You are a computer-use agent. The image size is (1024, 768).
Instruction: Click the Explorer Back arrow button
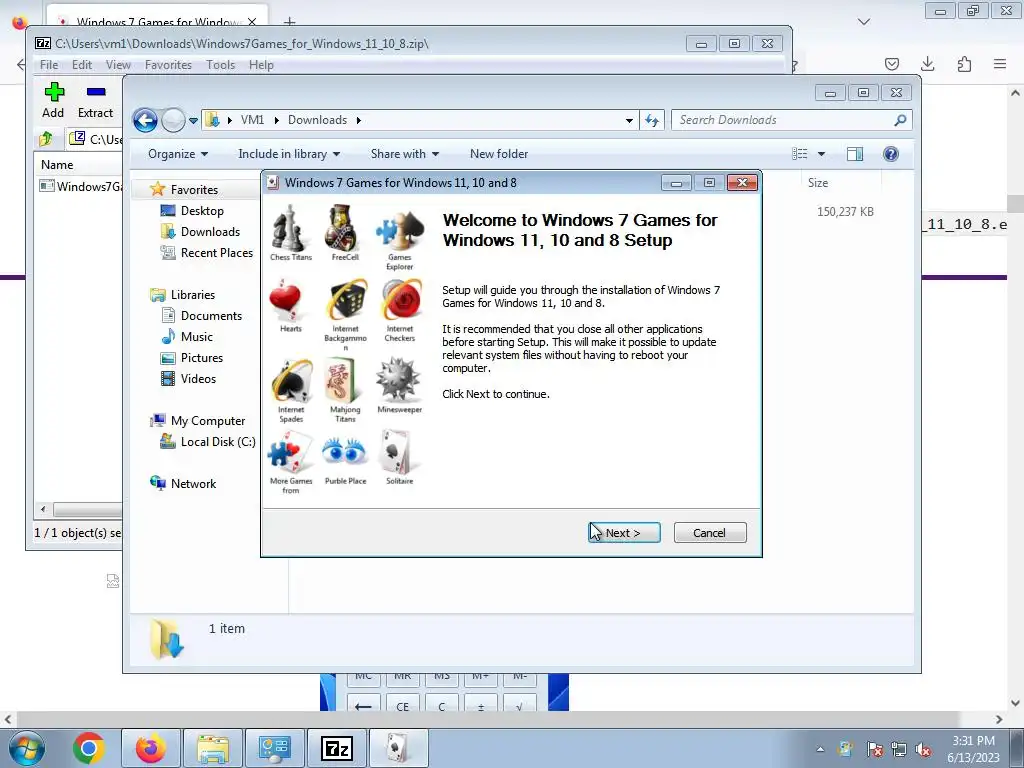(145, 120)
